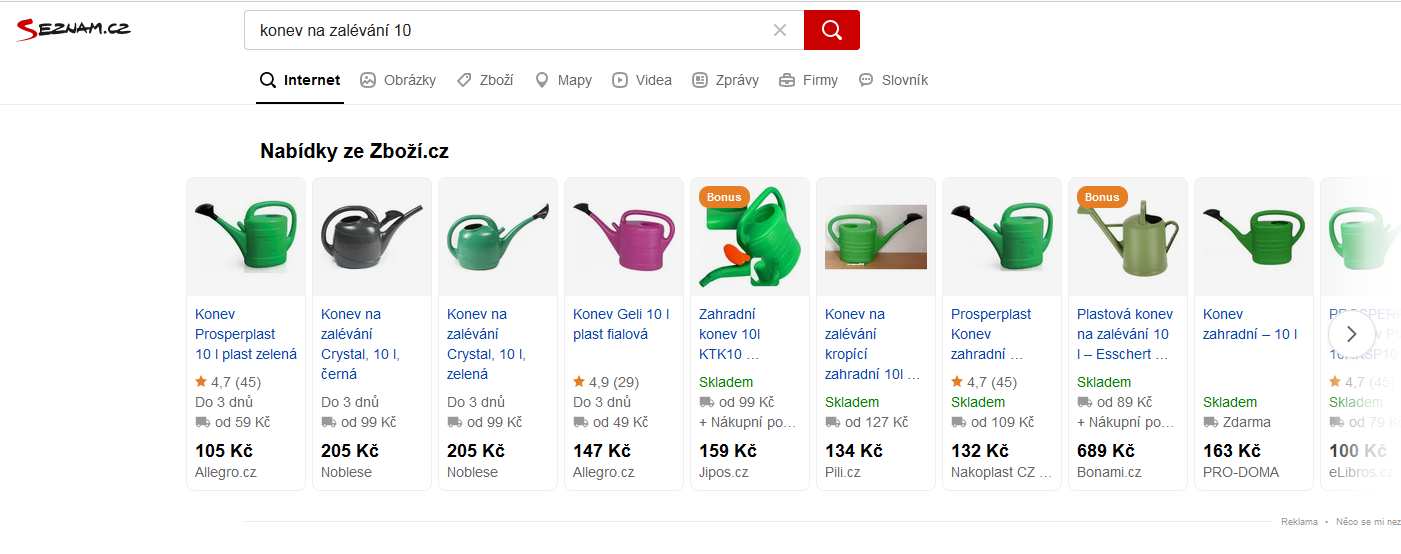
Task: Click the purple Geli watering can image
Action: pos(624,238)
